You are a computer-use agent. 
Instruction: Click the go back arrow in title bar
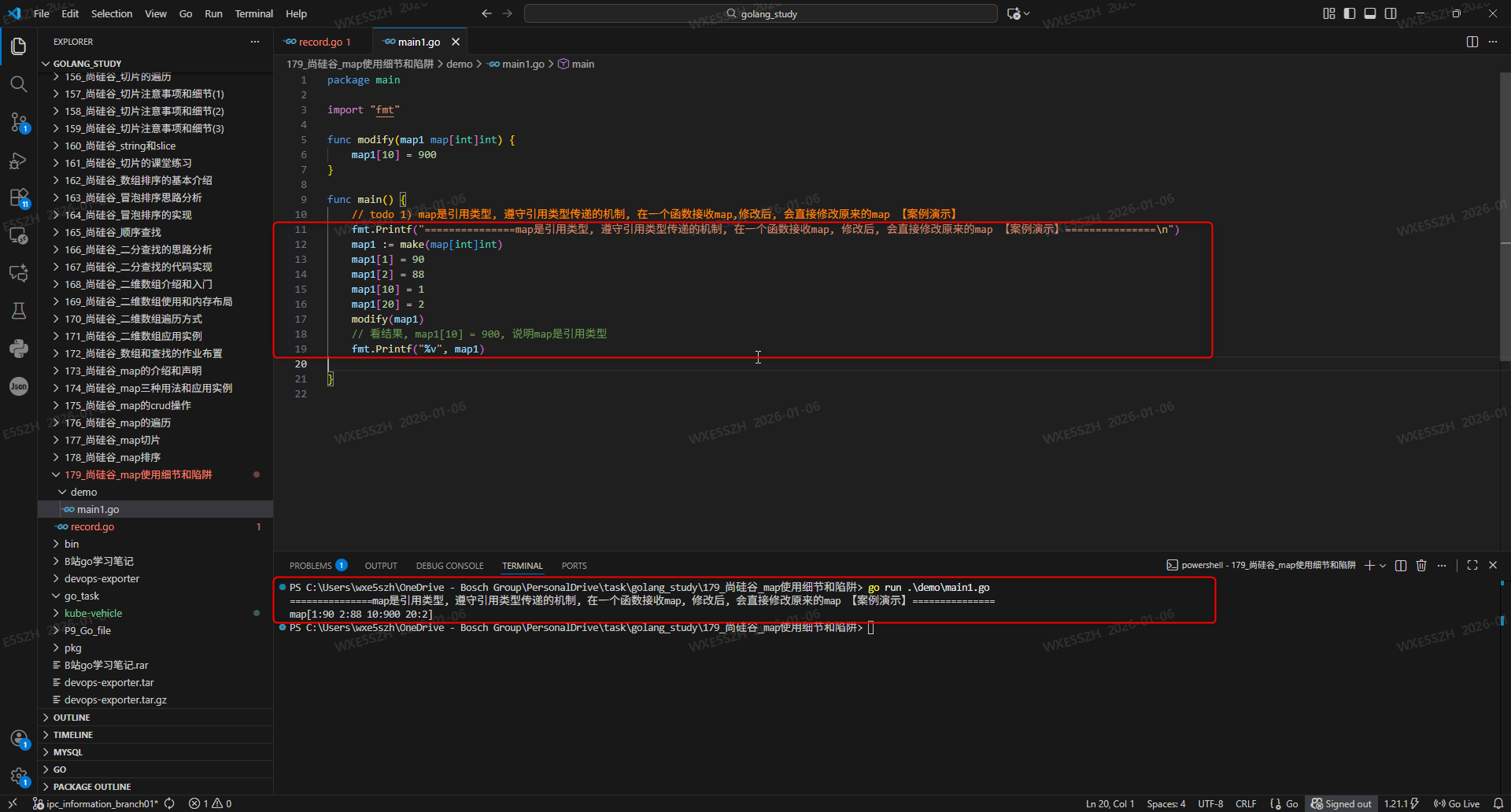[x=486, y=13]
